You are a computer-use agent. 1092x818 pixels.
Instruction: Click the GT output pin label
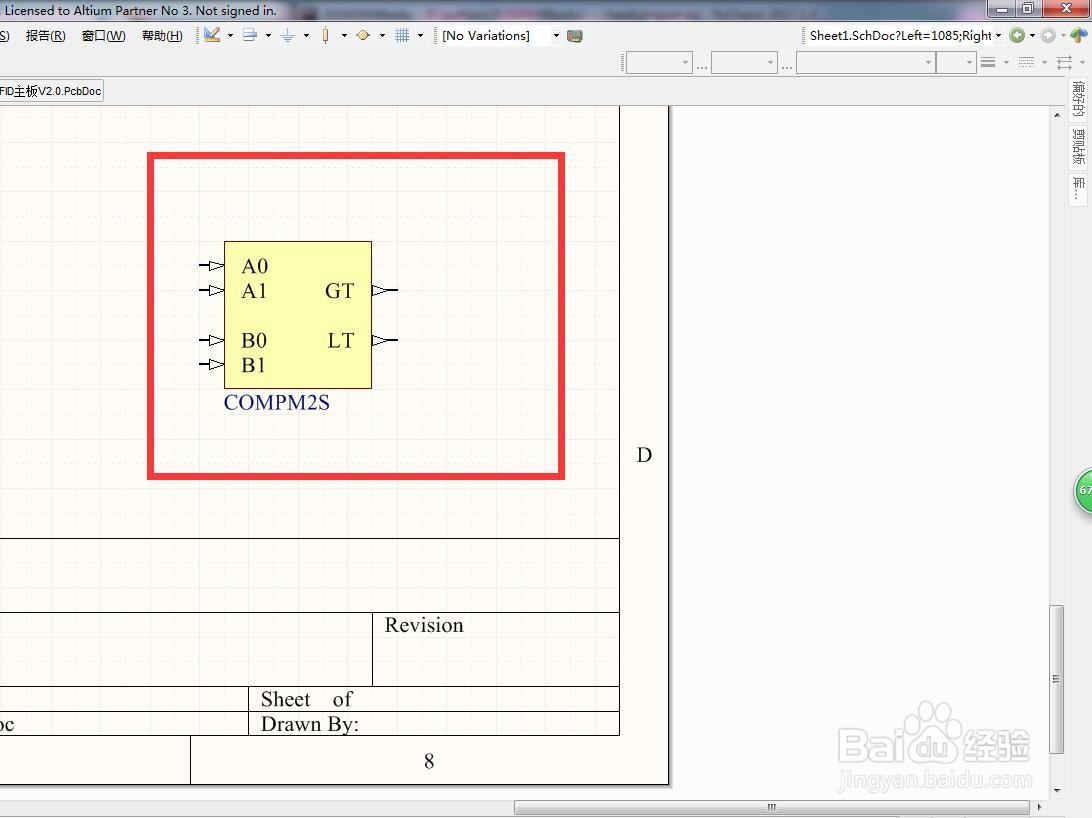click(x=340, y=291)
